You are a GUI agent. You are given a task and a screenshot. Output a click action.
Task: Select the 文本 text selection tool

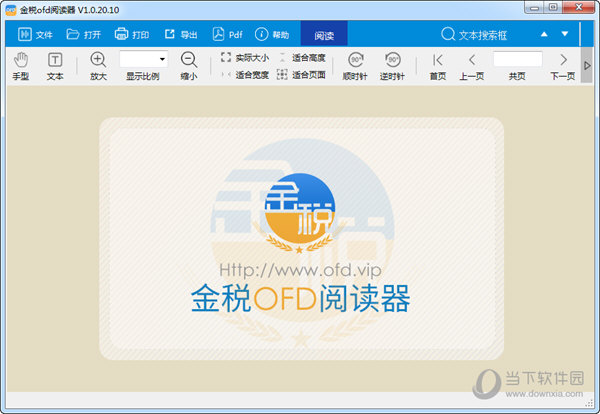(x=55, y=66)
